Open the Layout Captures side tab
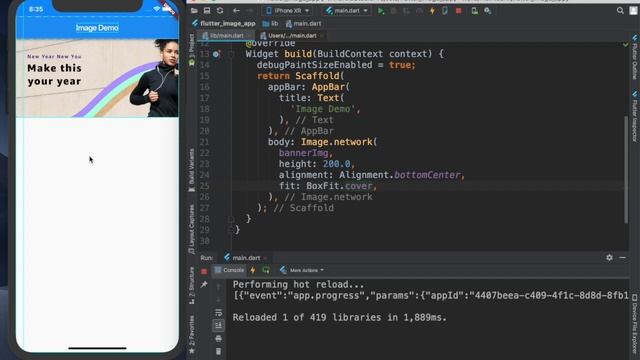 point(191,229)
